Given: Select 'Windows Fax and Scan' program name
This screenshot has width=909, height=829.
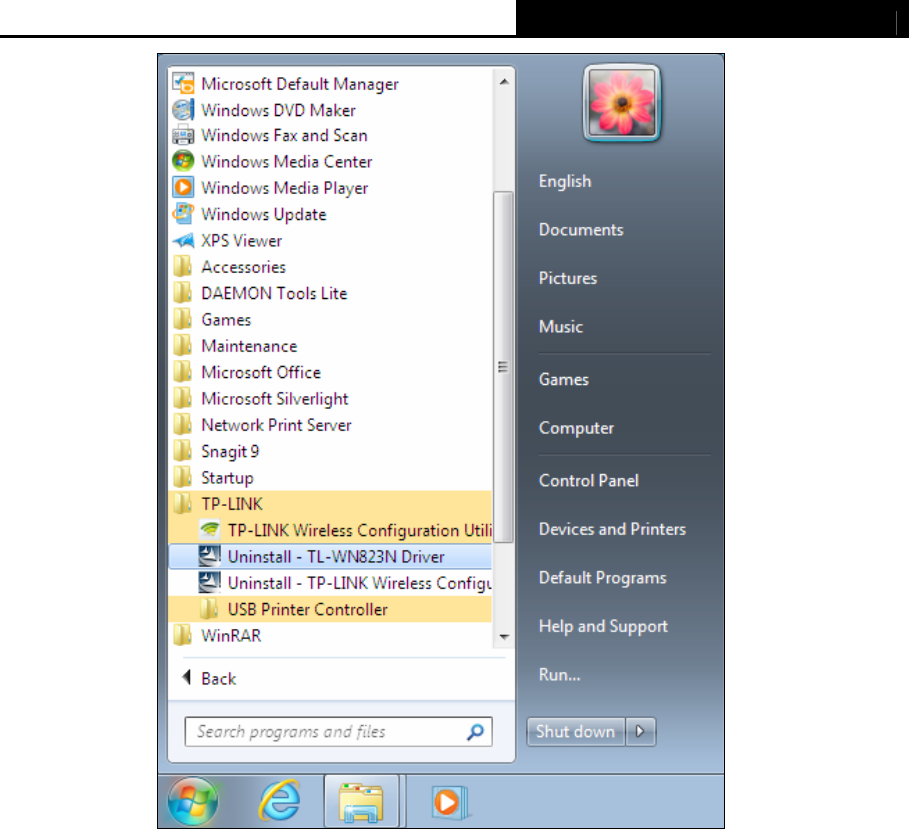Looking at the screenshot, I should point(284,135).
